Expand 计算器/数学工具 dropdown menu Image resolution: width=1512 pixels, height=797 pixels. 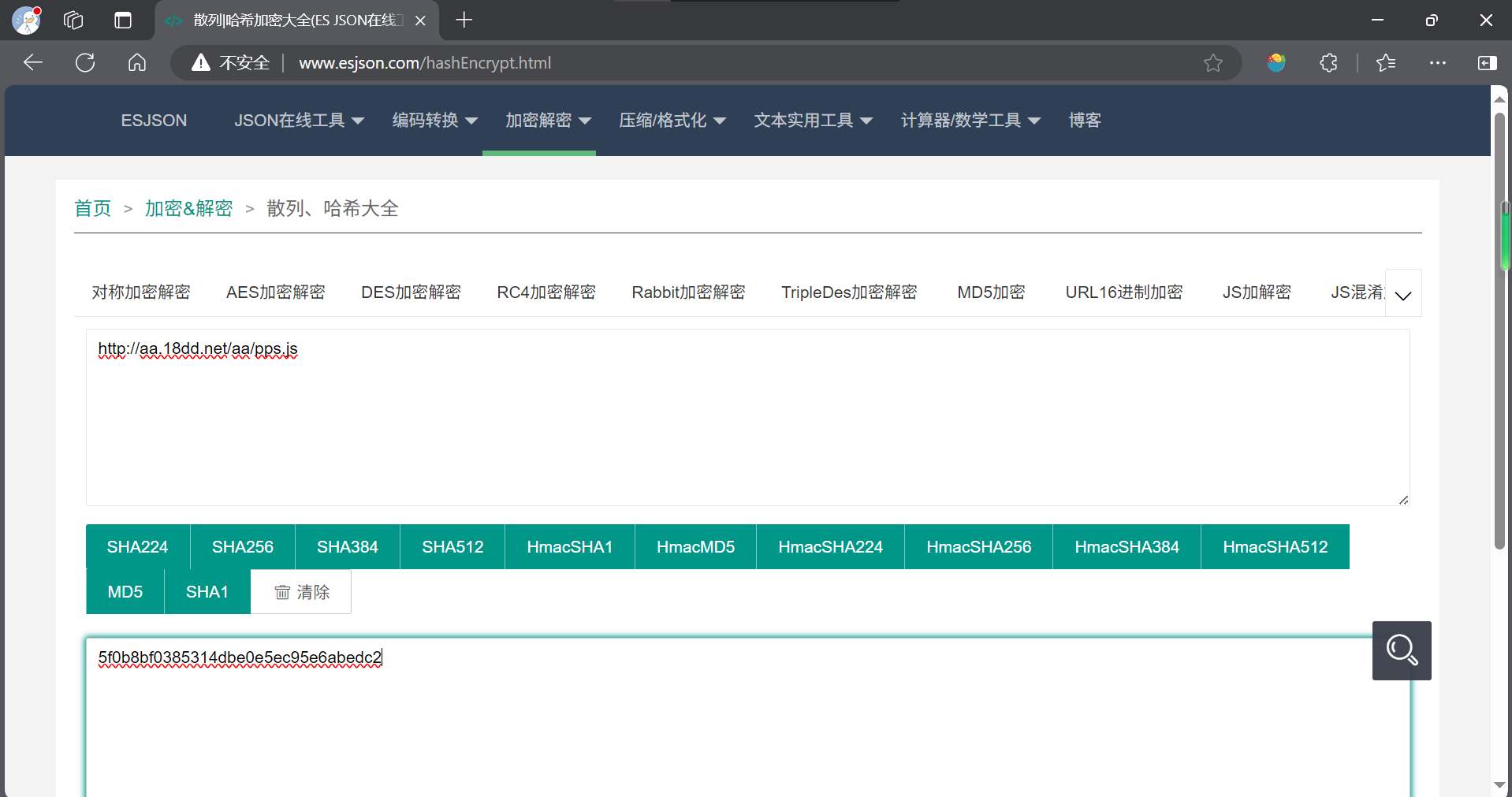(x=970, y=121)
